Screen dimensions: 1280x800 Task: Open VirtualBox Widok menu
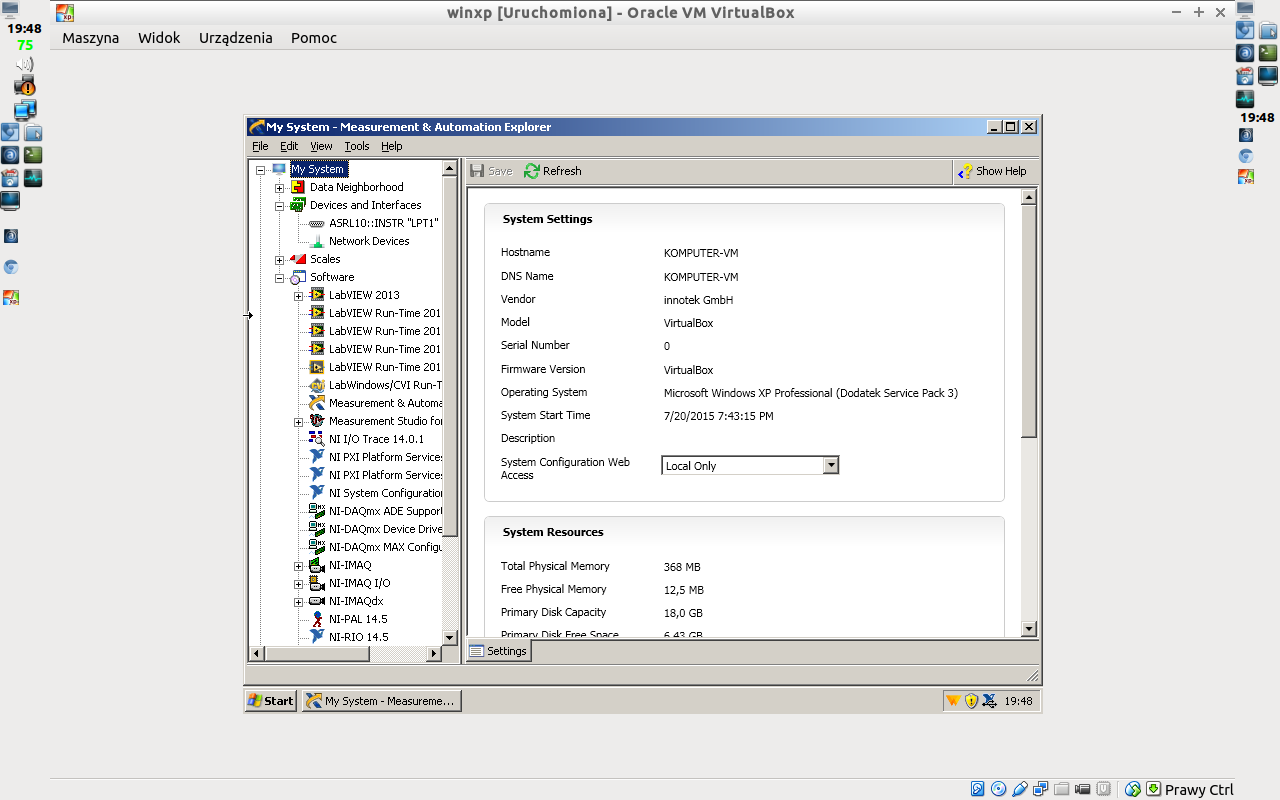pyautogui.click(x=159, y=38)
